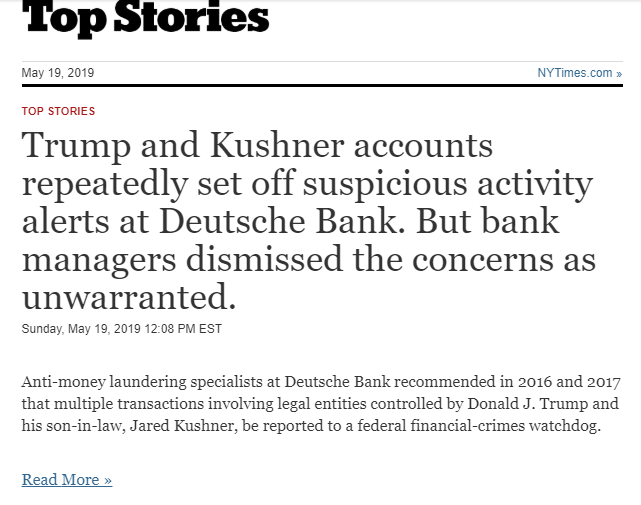Click 'Kushner' in the headline's first line
This screenshot has height=505, width=641.
277,145
